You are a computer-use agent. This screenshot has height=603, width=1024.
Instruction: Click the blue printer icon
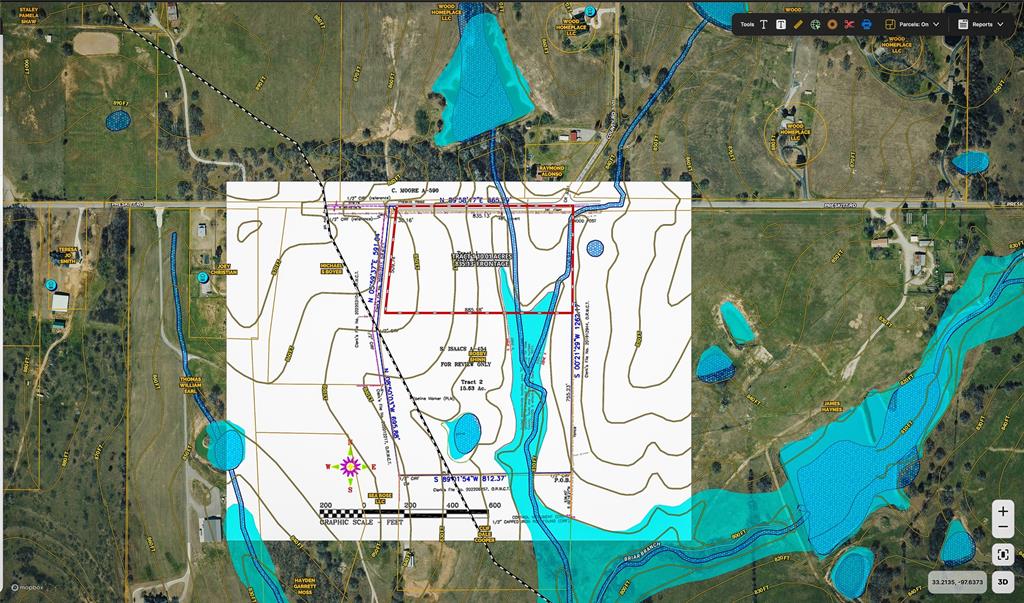866,24
